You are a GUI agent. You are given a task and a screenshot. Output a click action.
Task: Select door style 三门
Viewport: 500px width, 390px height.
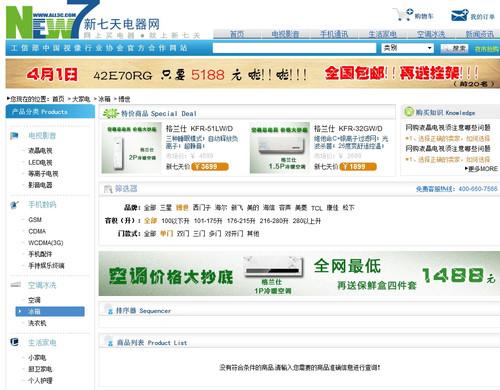point(199,234)
